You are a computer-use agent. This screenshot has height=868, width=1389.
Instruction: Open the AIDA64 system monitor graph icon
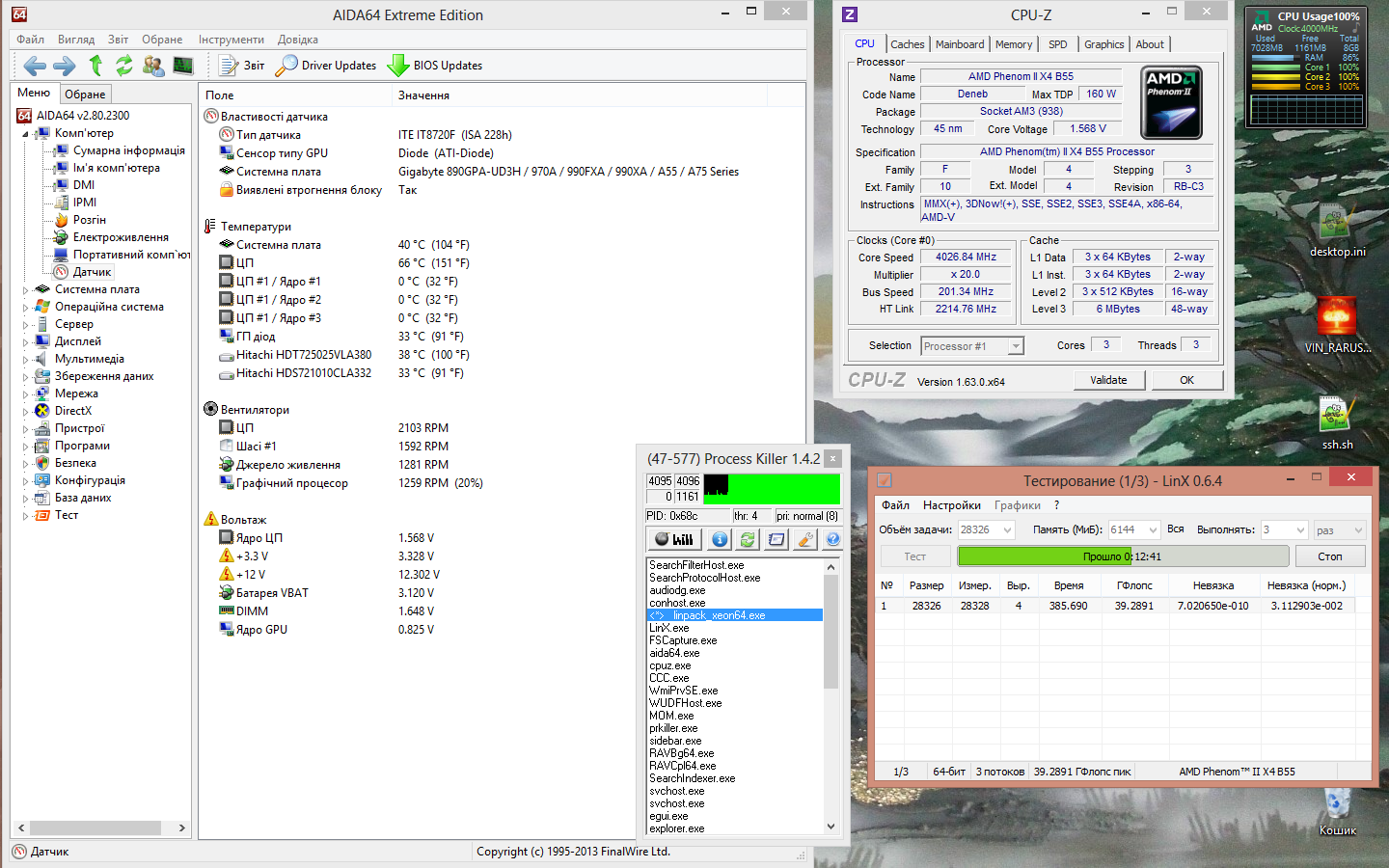[183, 66]
